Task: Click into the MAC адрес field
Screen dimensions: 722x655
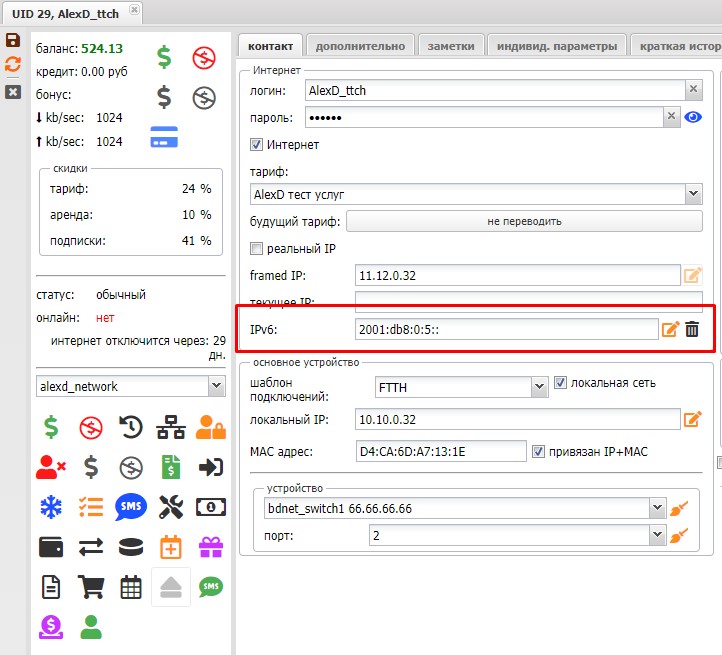Action: tap(440, 452)
